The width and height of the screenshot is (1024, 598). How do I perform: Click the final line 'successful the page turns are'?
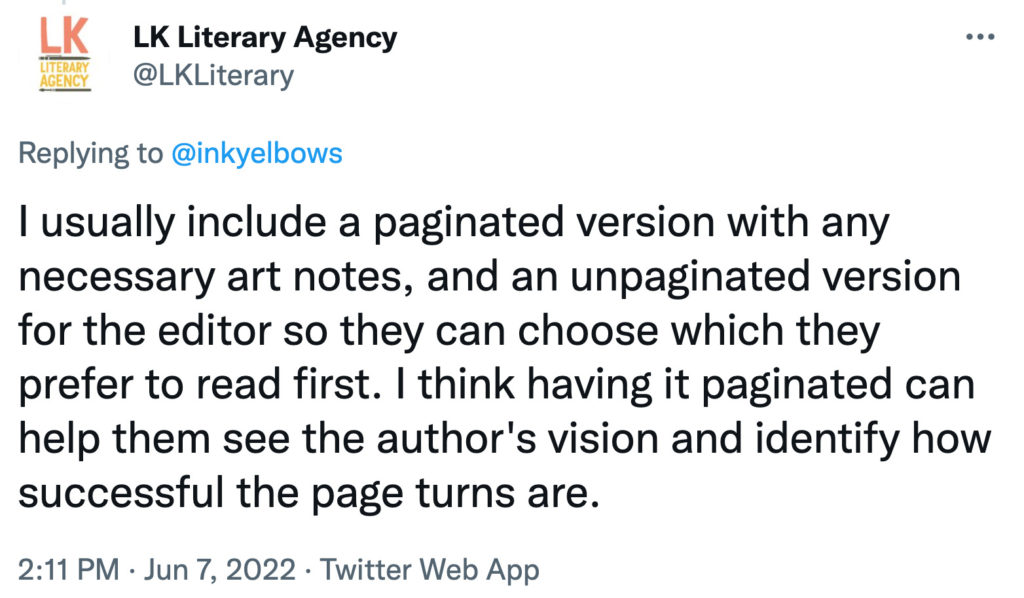pyautogui.click(x=309, y=493)
